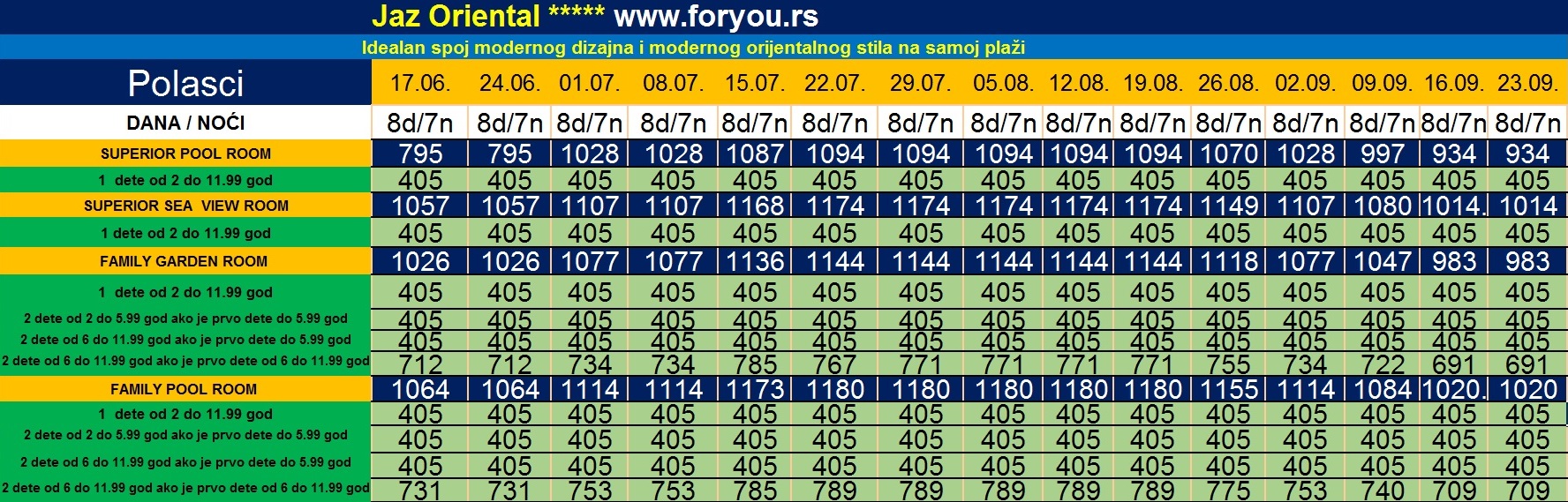Select Superior Sea View 1057 under 17.06.

click(420, 206)
